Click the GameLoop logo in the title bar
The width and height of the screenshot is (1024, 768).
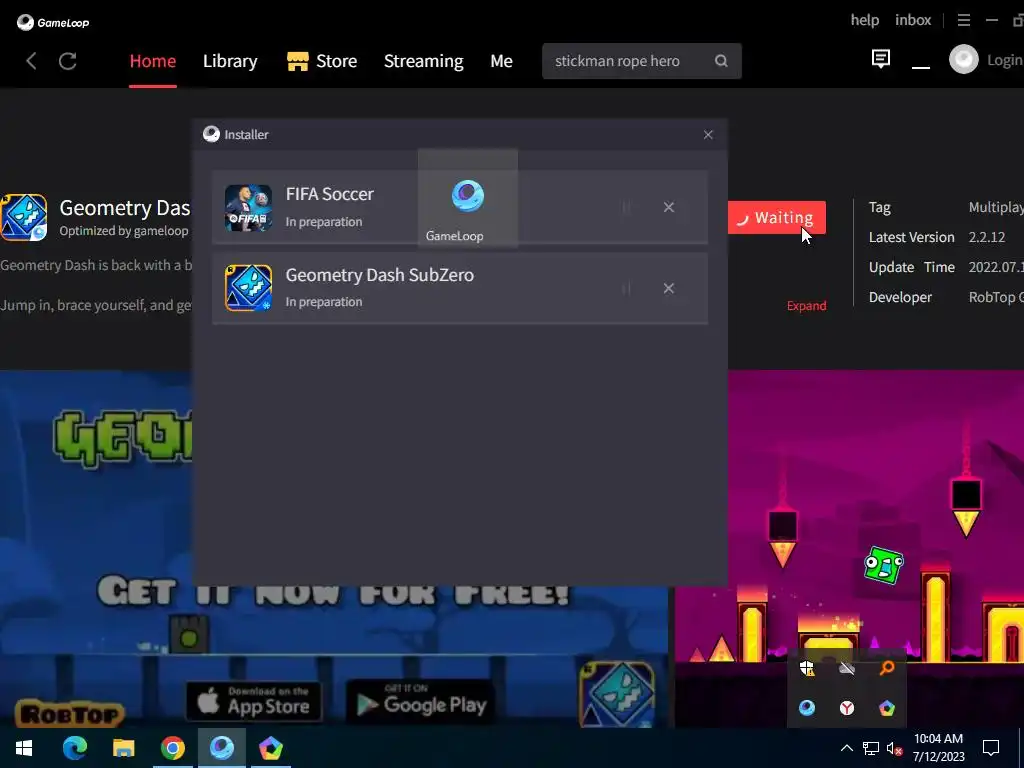click(x=53, y=23)
